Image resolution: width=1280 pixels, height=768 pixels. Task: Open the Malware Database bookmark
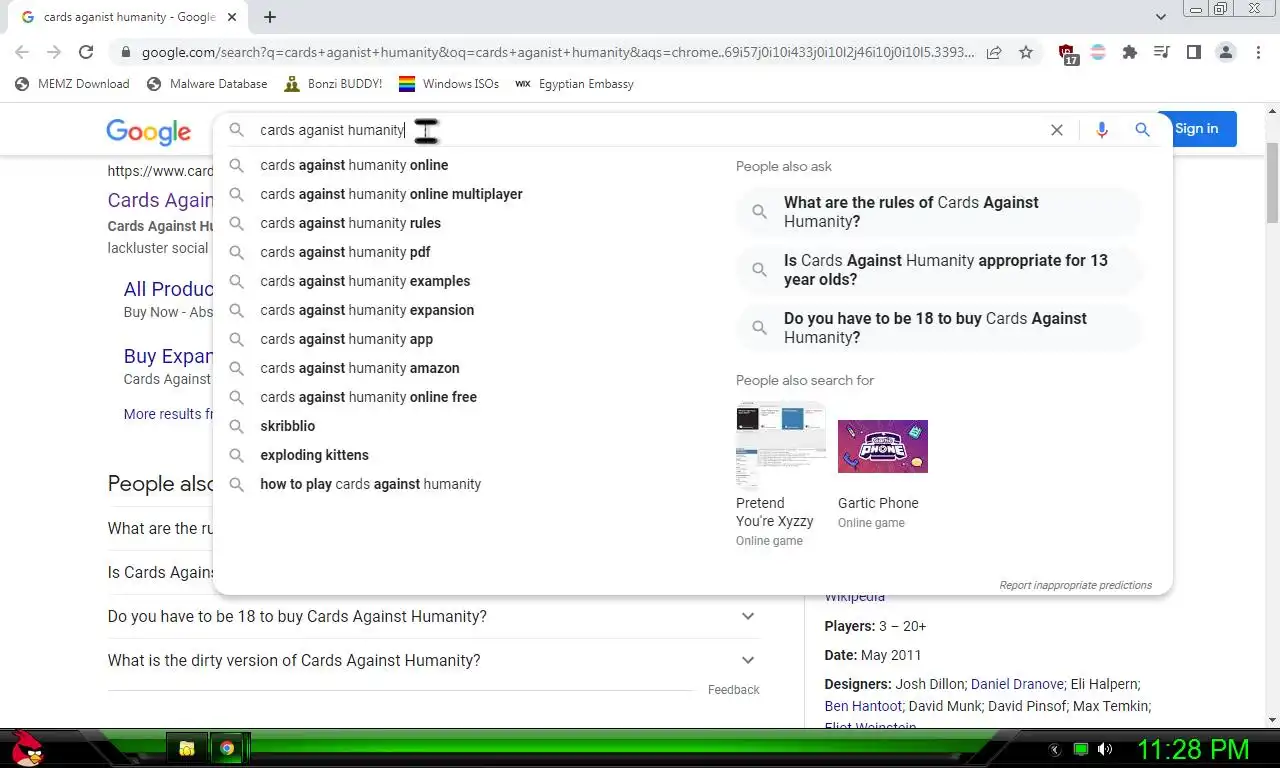207,84
